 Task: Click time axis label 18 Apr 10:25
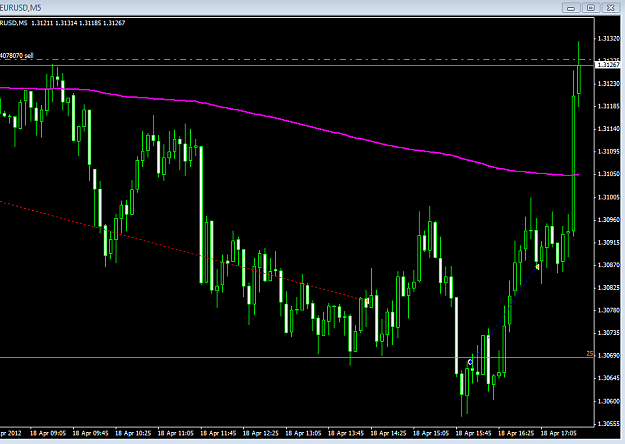[x=133, y=433]
